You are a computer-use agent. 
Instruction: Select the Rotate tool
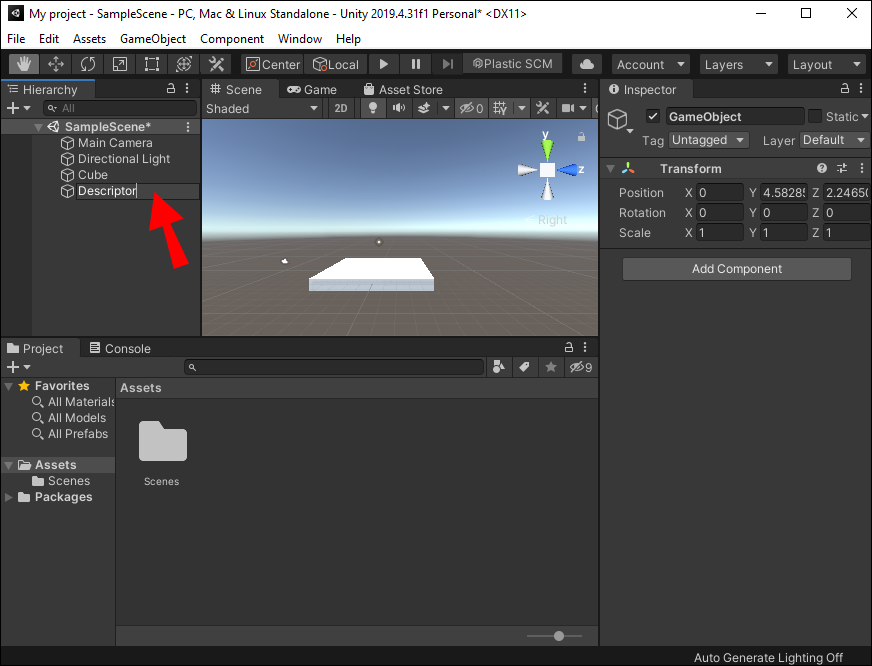pos(88,64)
